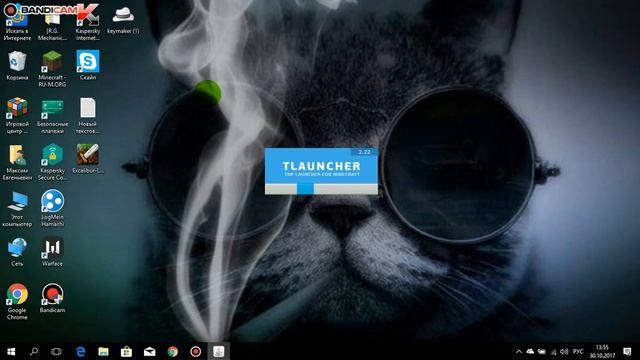Open Task View on the taskbar
The height and width of the screenshot is (360, 640).
[x=56, y=351]
